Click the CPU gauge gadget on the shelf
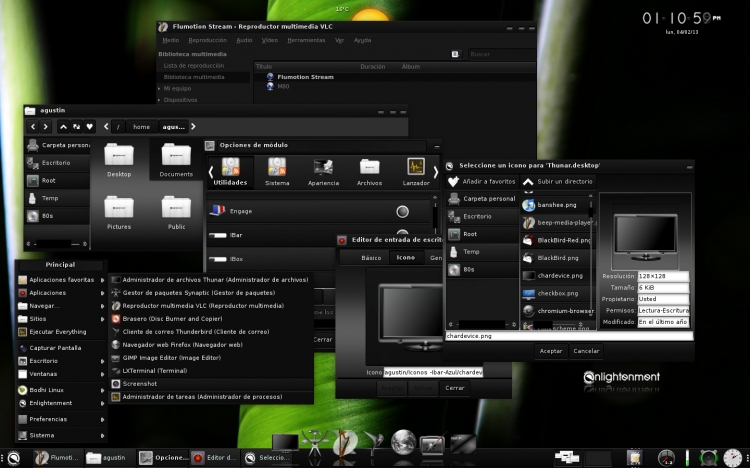Viewport: 750px width, 468px height. [666, 458]
